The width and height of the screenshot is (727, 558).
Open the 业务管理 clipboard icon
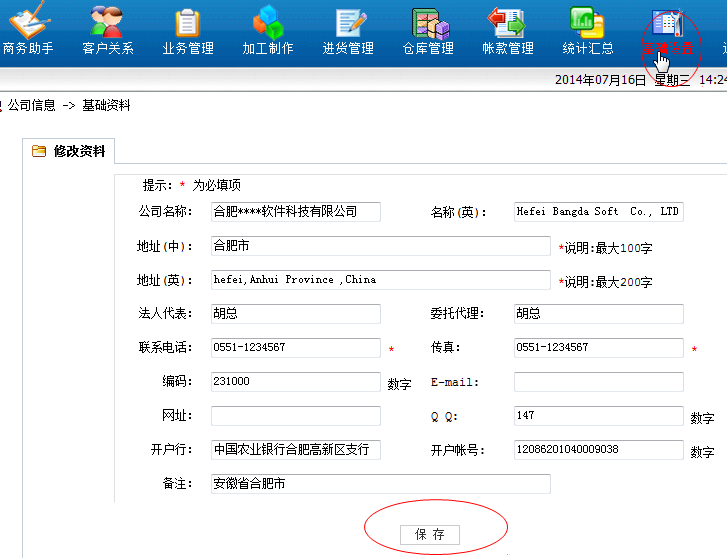tap(187, 23)
